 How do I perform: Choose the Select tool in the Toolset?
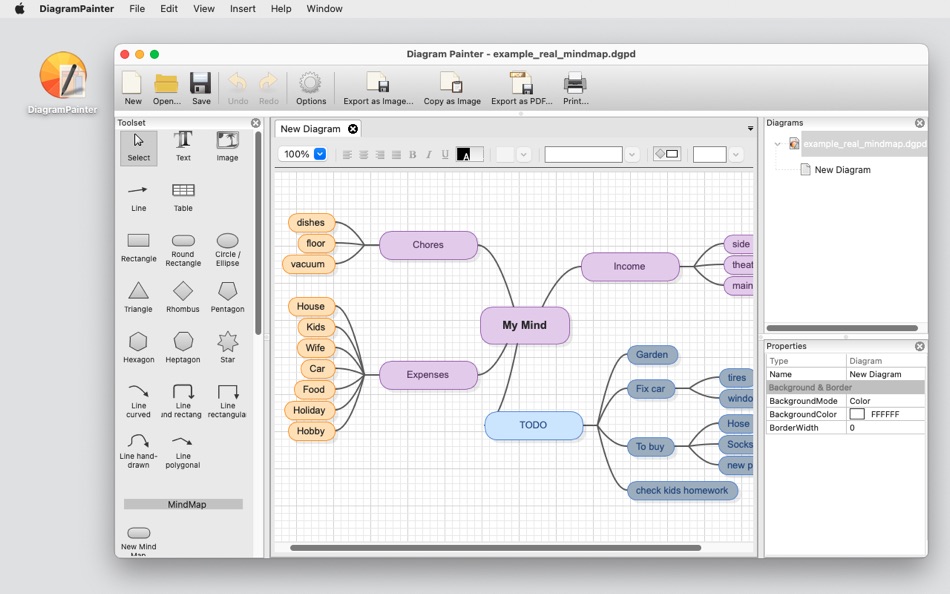point(139,148)
